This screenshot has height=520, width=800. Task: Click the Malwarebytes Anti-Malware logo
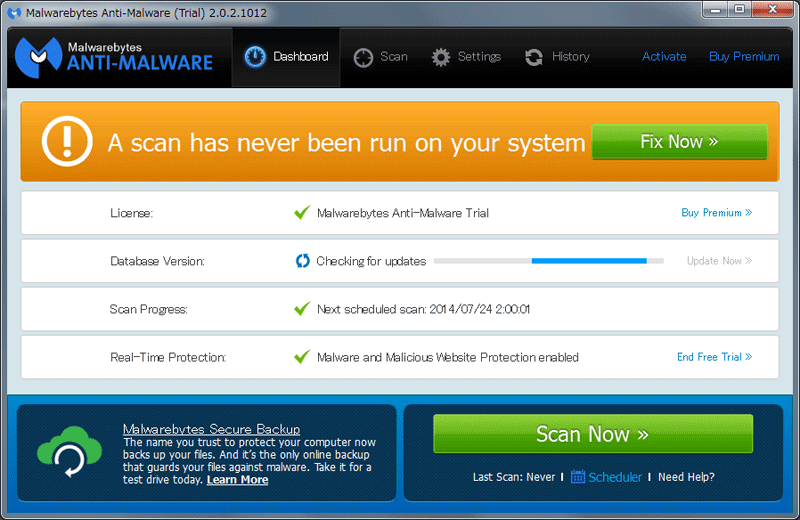pos(114,57)
